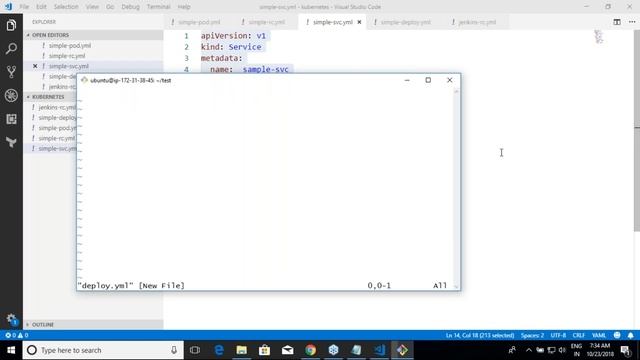This screenshot has height=360, width=640.
Task: Open the Debug menu
Action: click(x=130, y=7)
